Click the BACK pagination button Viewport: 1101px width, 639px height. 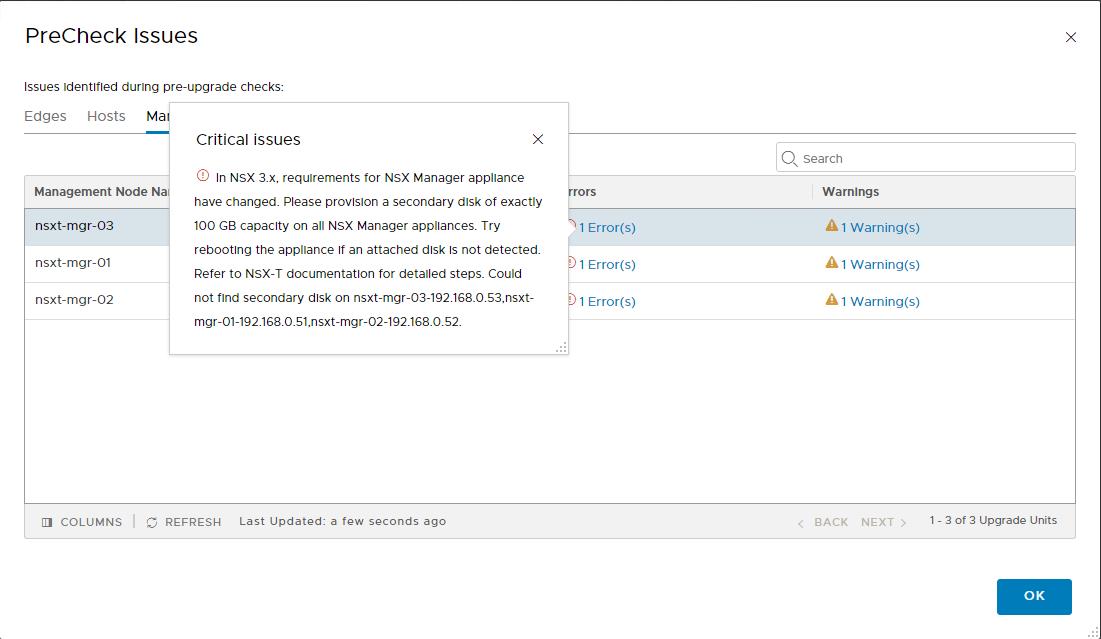pos(823,522)
